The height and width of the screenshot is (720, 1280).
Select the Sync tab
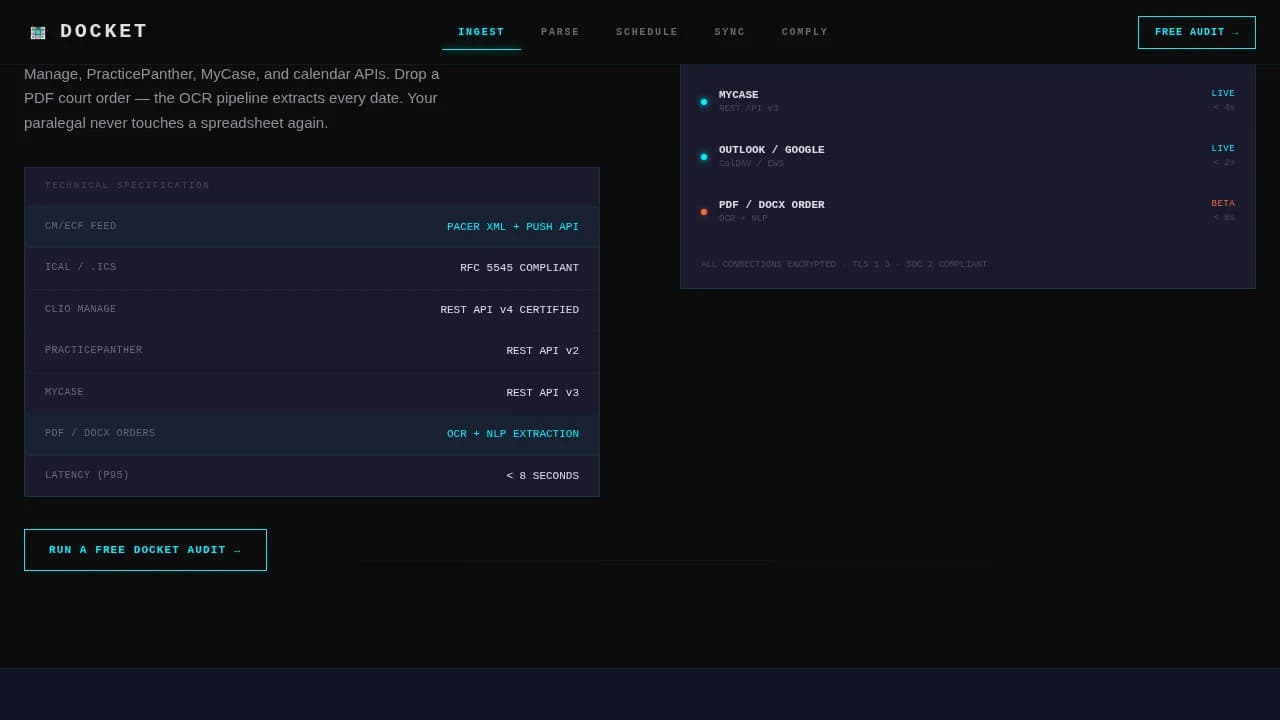click(730, 32)
